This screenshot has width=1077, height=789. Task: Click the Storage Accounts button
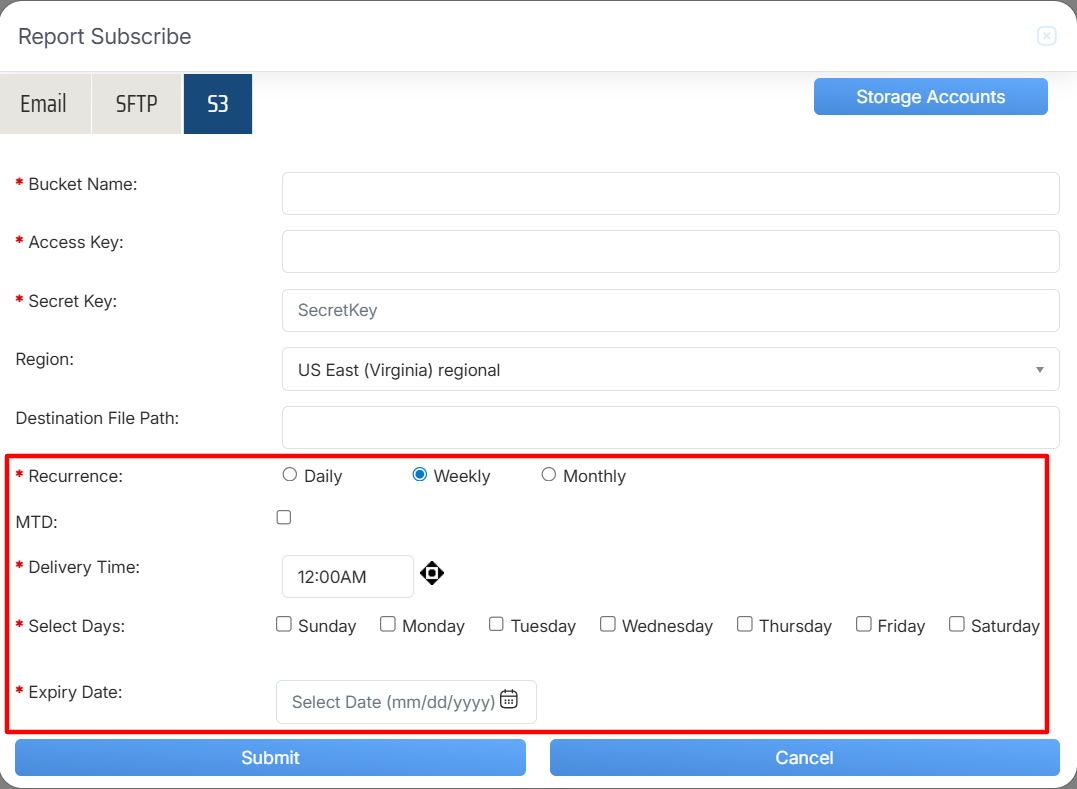tap(930, 97)
